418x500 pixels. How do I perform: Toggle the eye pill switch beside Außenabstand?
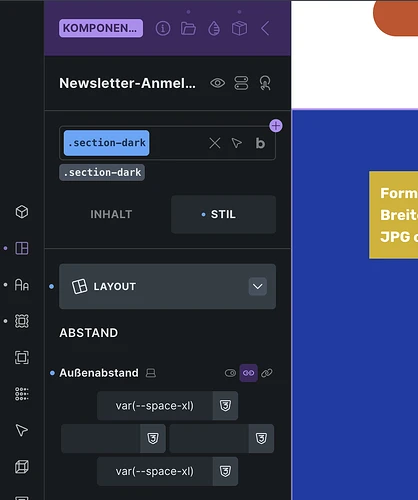point(230,373)
